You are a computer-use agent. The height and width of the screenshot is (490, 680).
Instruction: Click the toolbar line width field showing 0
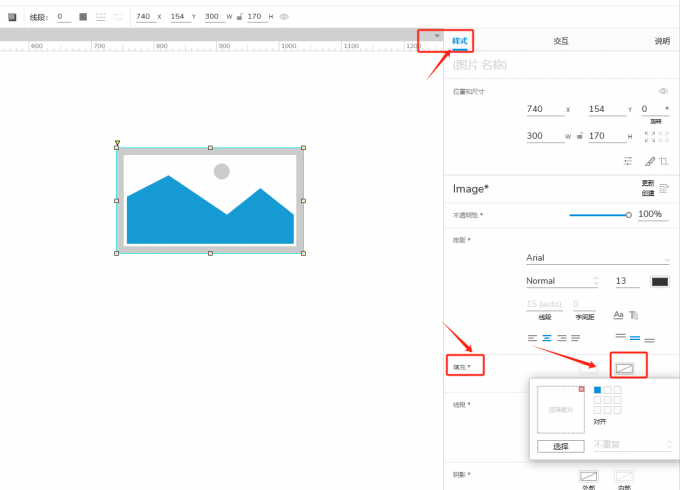[64, 17]
